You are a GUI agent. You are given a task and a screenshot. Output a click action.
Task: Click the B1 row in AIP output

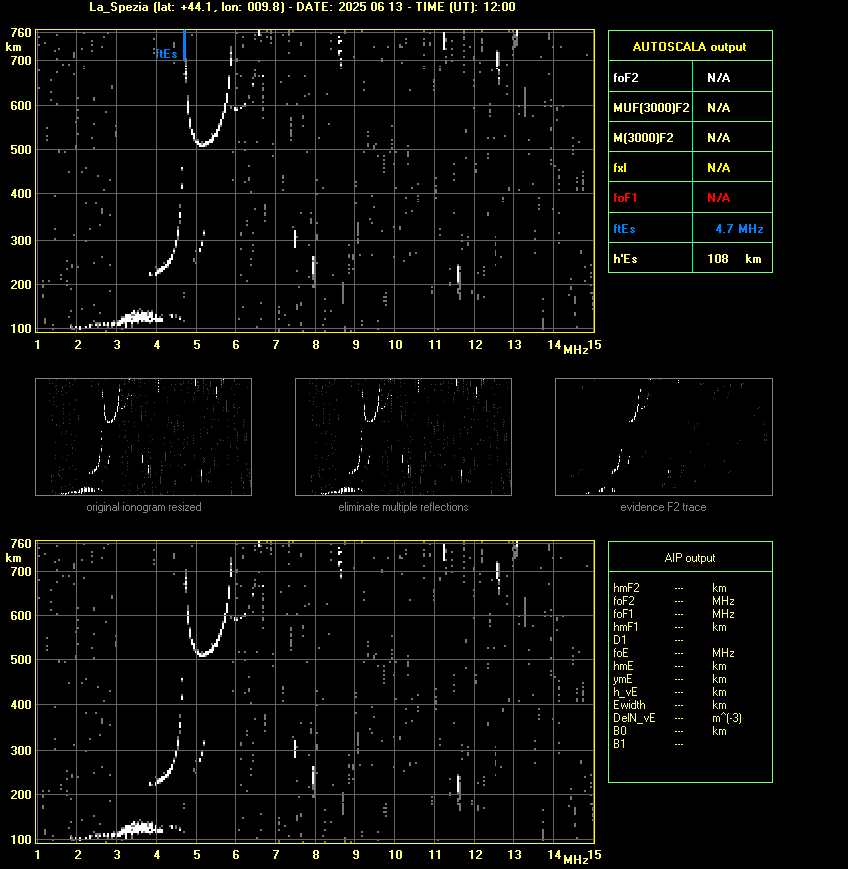point(648,744)
